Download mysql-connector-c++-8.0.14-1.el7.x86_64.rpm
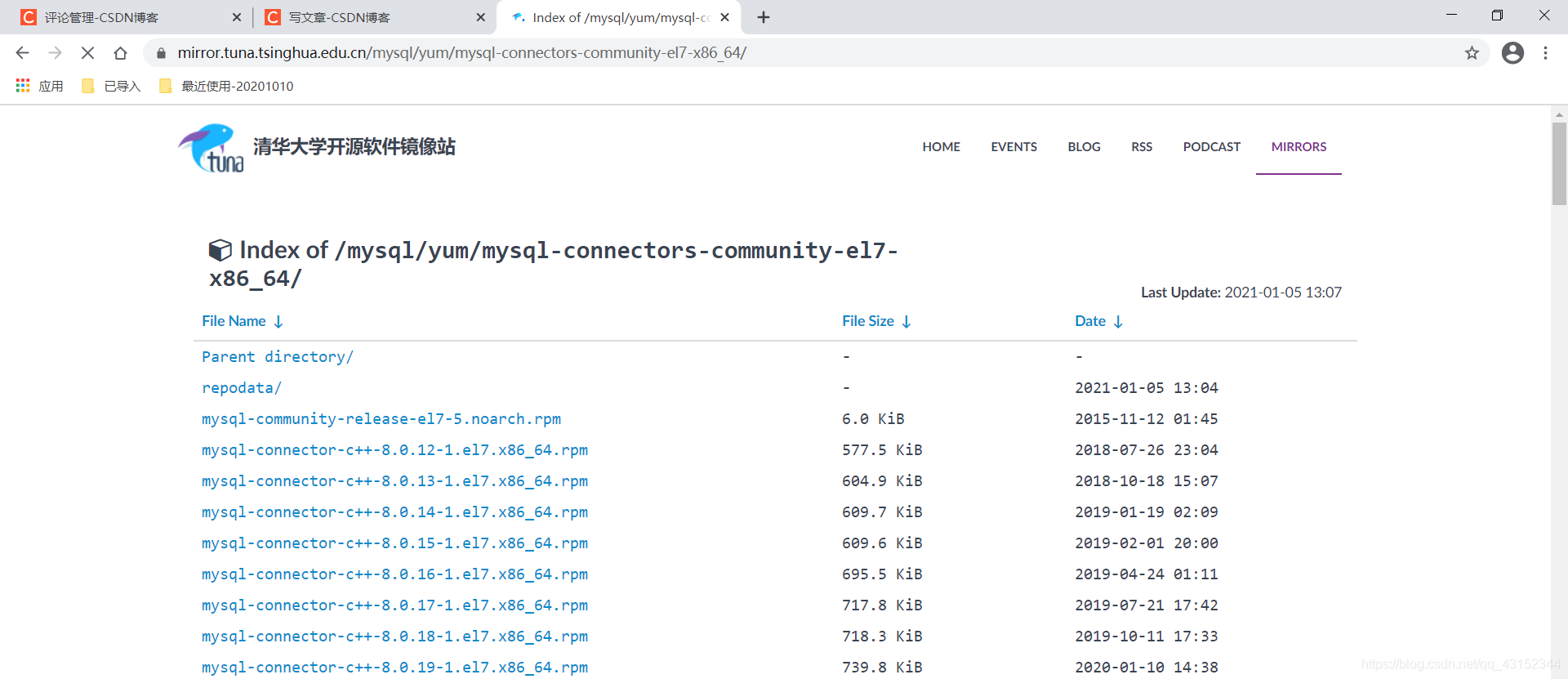Viewport: 1568px width, 679px height. (x=394, y=512)
